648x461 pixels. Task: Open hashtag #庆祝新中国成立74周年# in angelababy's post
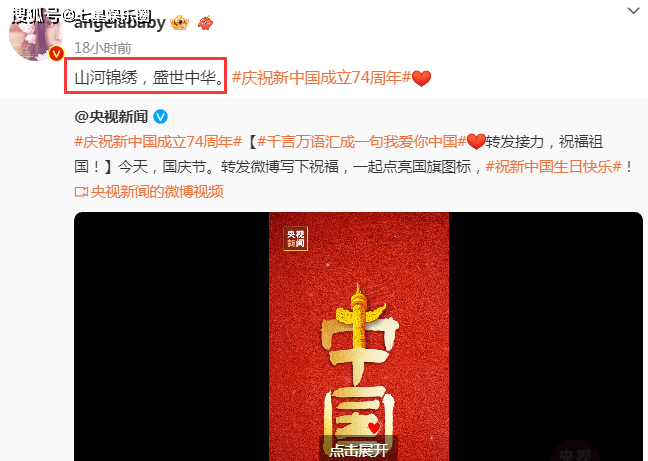click(321, 78)
